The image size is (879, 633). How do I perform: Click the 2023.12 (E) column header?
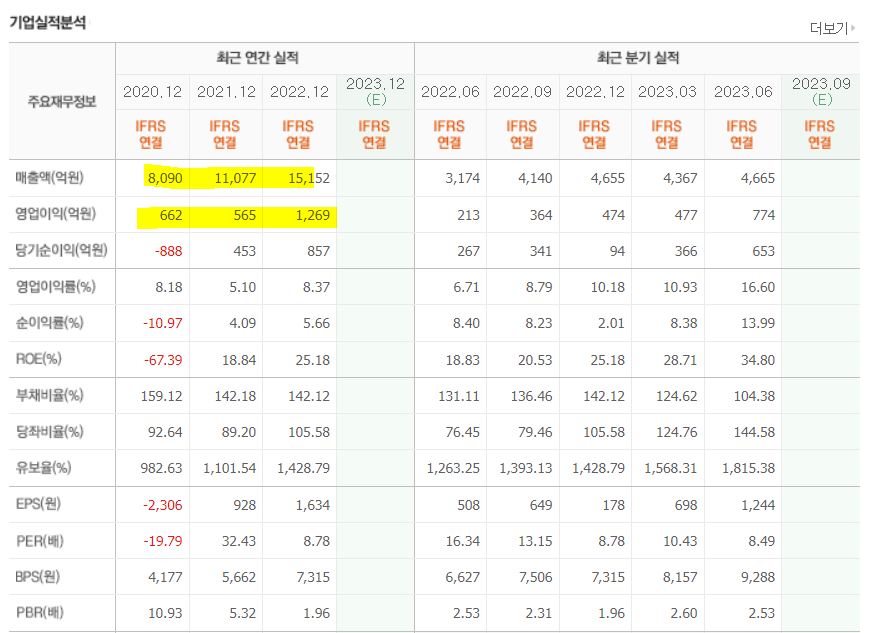(x=375, y=91)
